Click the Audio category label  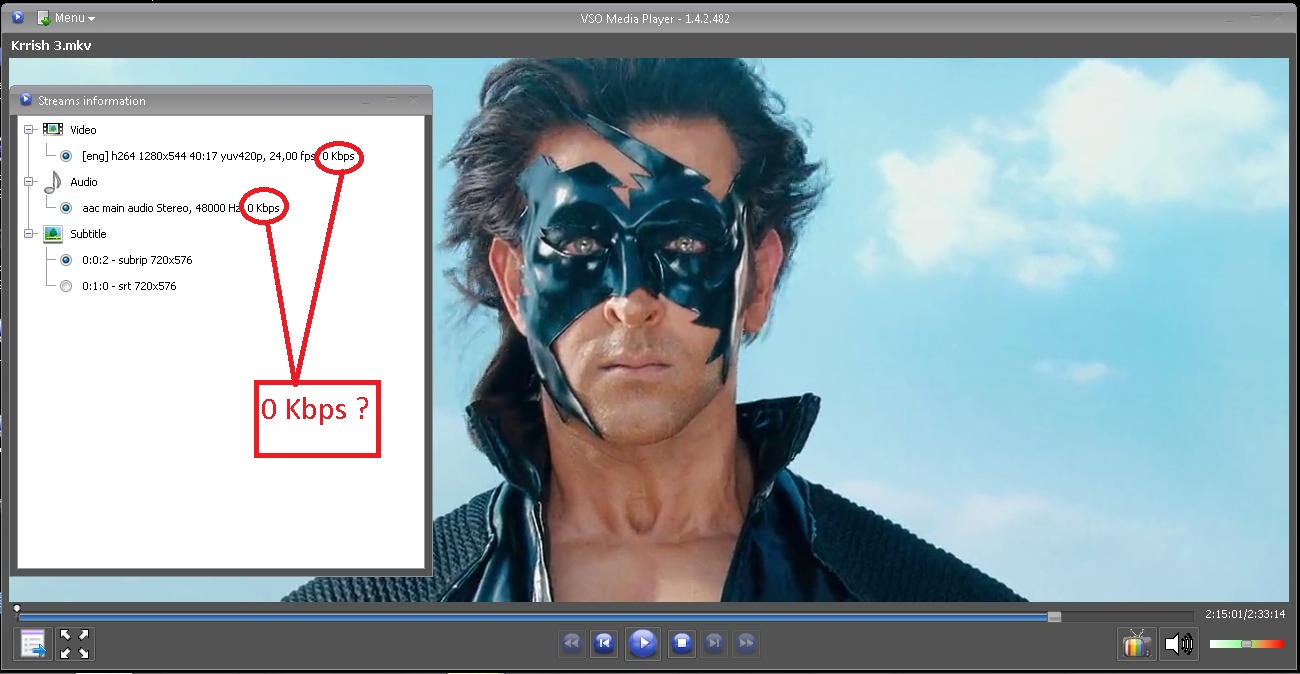(x=84, y=182)
